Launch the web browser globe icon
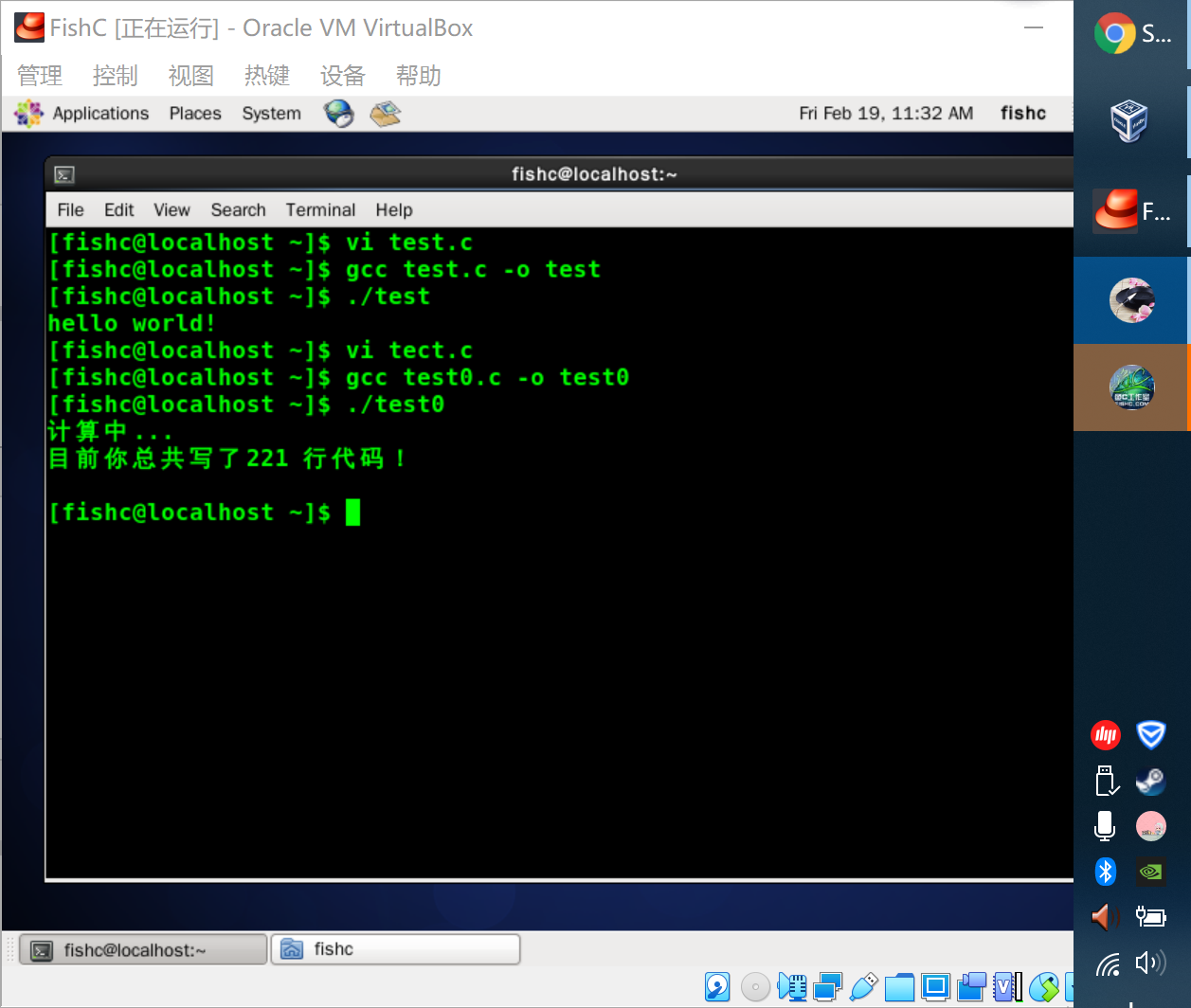 [x=338, y=114]
